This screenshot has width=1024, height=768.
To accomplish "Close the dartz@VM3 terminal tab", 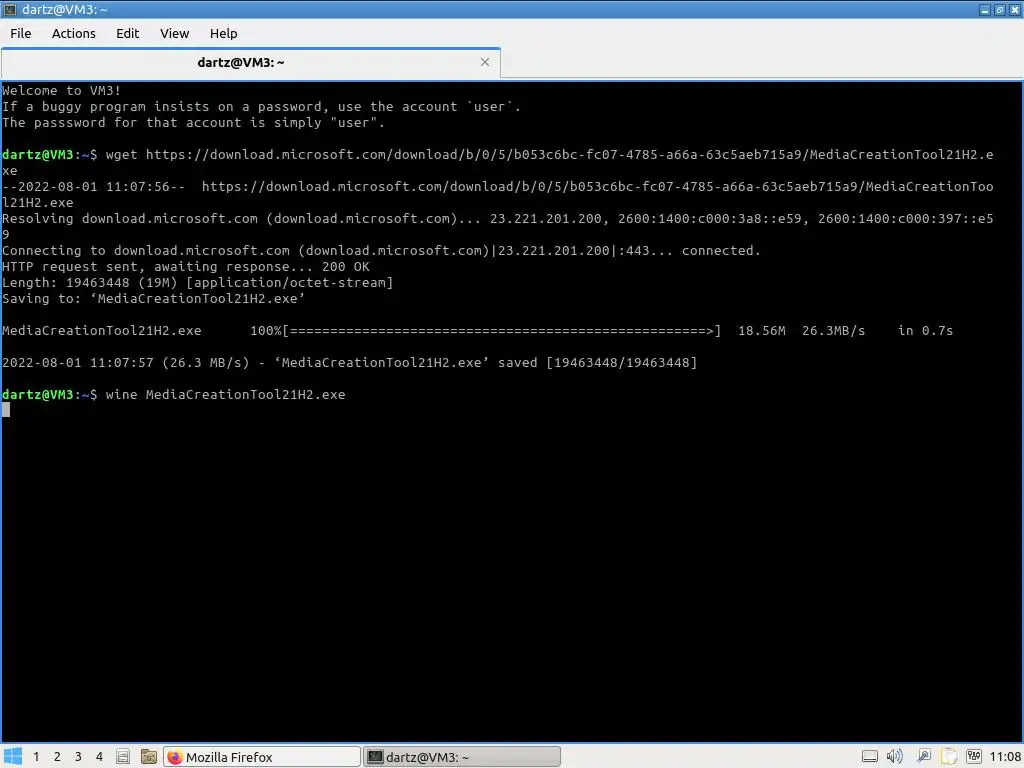I will coord(485,62).
